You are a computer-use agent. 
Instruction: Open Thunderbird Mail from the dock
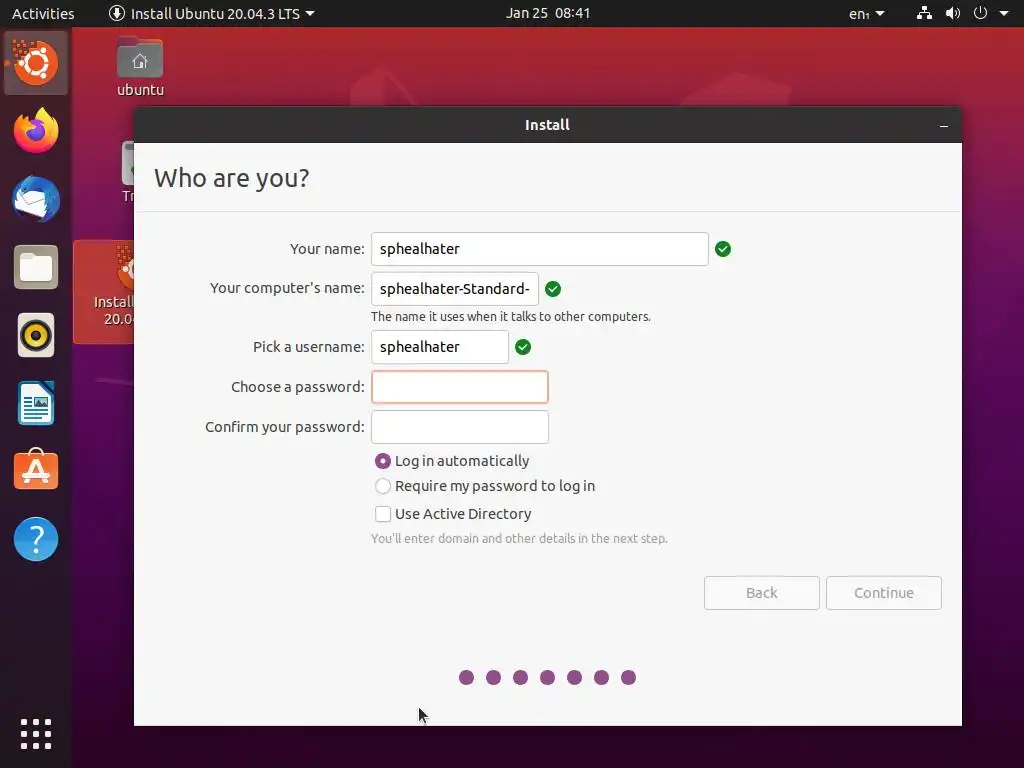point(36,199)
